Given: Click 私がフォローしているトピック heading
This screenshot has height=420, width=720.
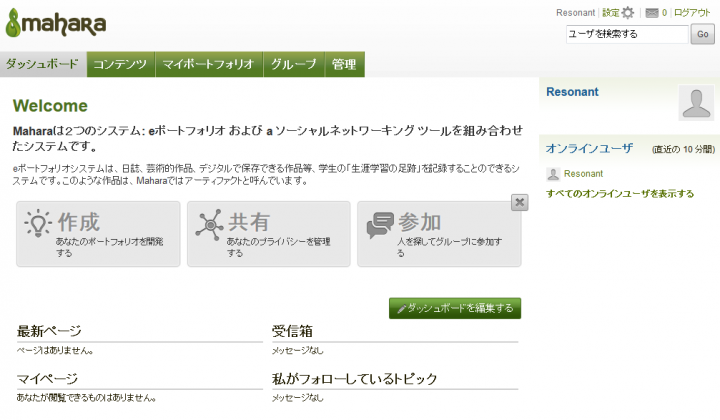Looking at the screenshot, I should [x=354, y=379].
